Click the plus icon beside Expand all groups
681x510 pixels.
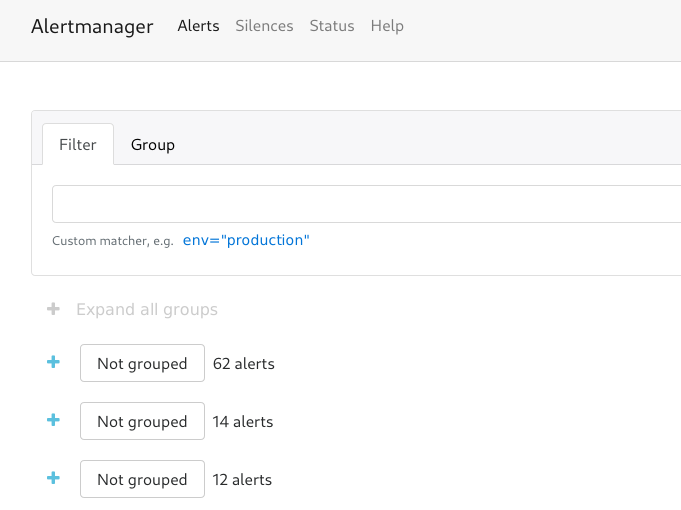(x=53, y=309)
